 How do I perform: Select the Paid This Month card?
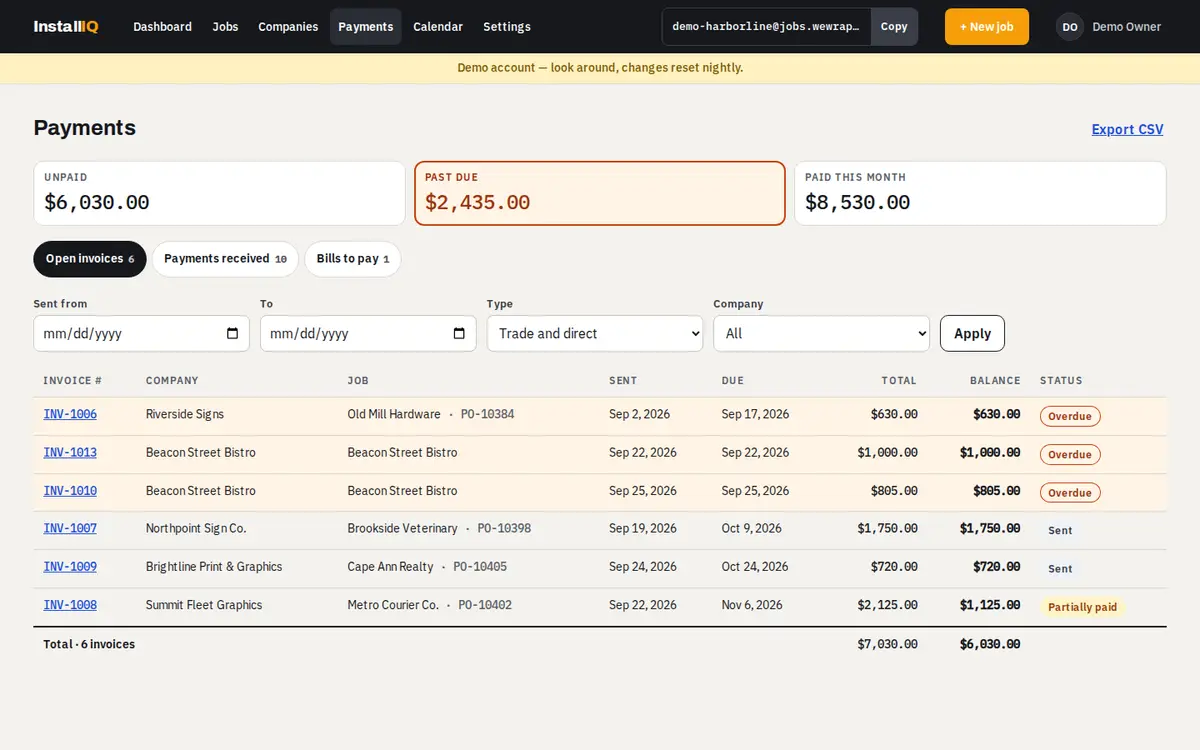[x=980, y=193]
